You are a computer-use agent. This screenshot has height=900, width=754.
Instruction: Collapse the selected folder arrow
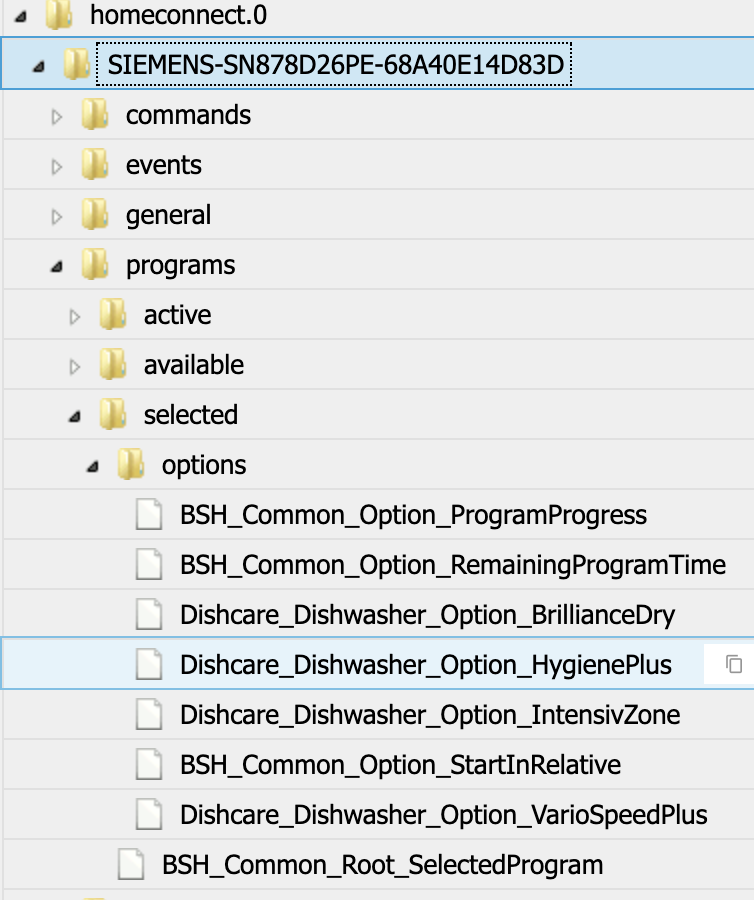click(x=75, y=417)
